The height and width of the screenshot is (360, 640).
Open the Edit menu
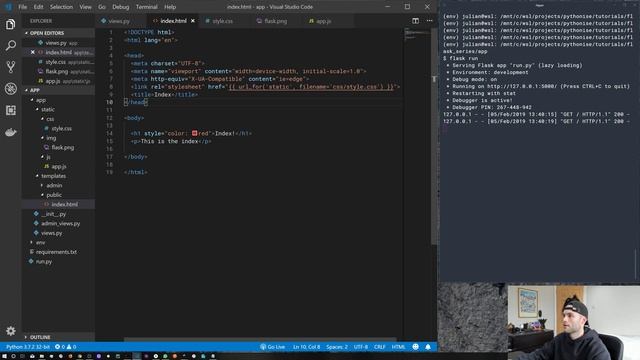pos(38,7)
